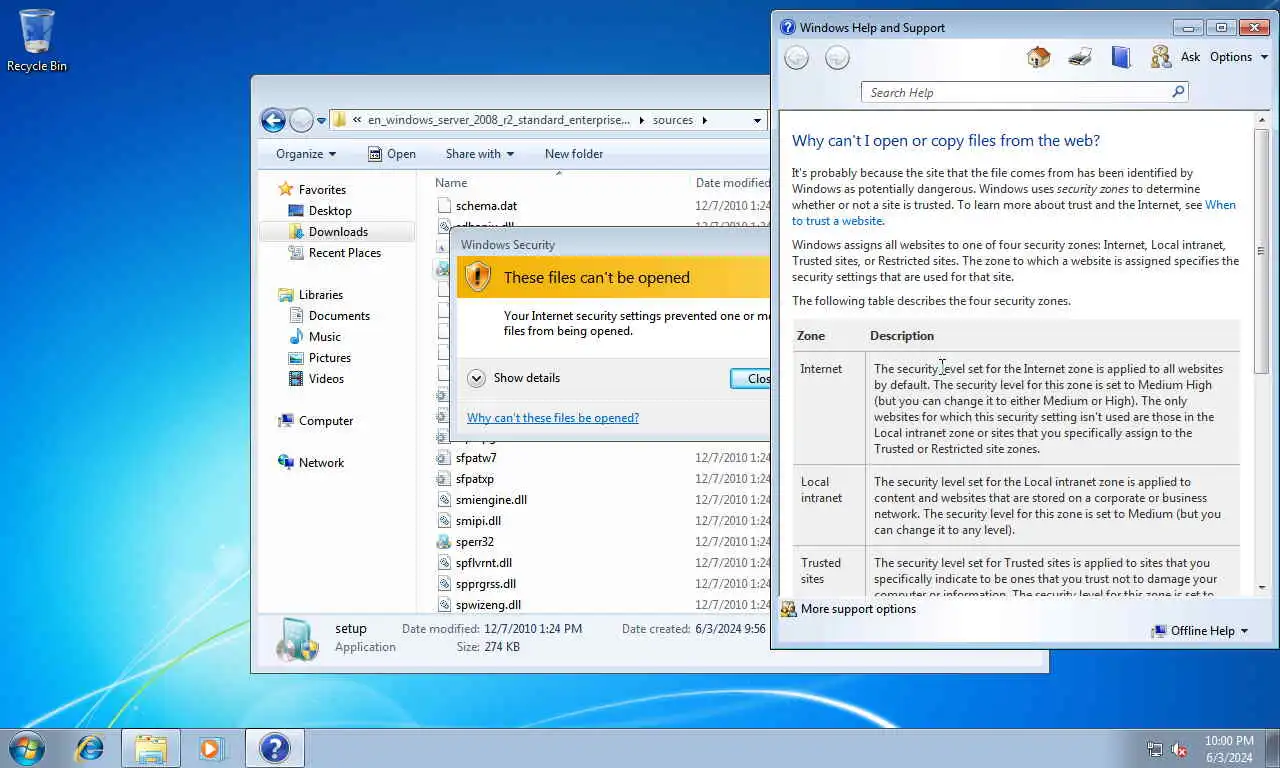Go back in the Explorer window
Screen dimensions: 1280x768
coord(273,120)
